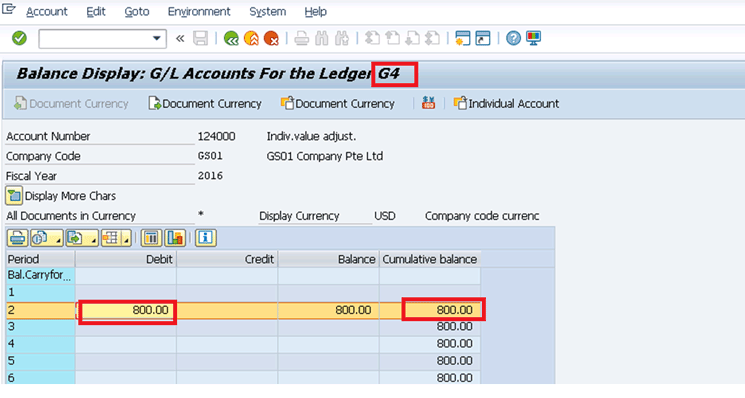
Task: Select period 1 row label
Action: point(41,293)
